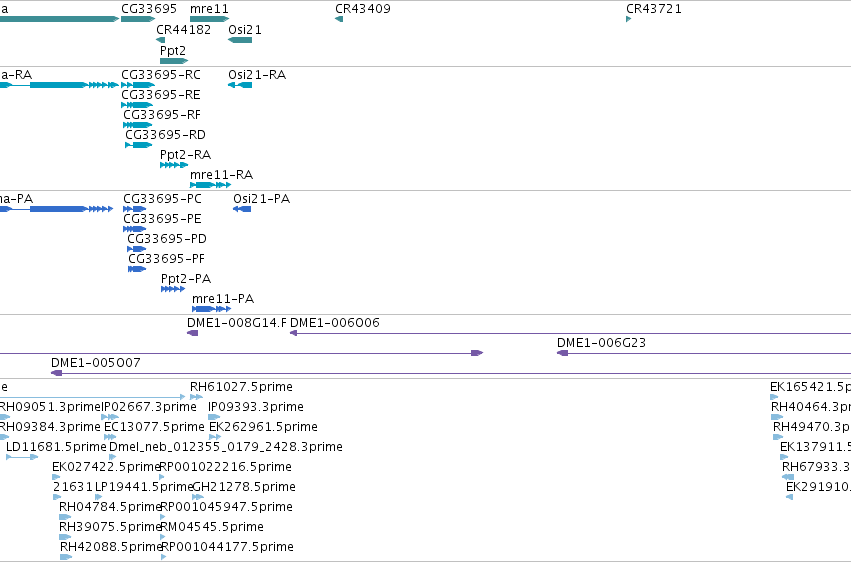The image size is (851, 562).
Task: Select the CR43721 gene label
Action: point(653,9)
